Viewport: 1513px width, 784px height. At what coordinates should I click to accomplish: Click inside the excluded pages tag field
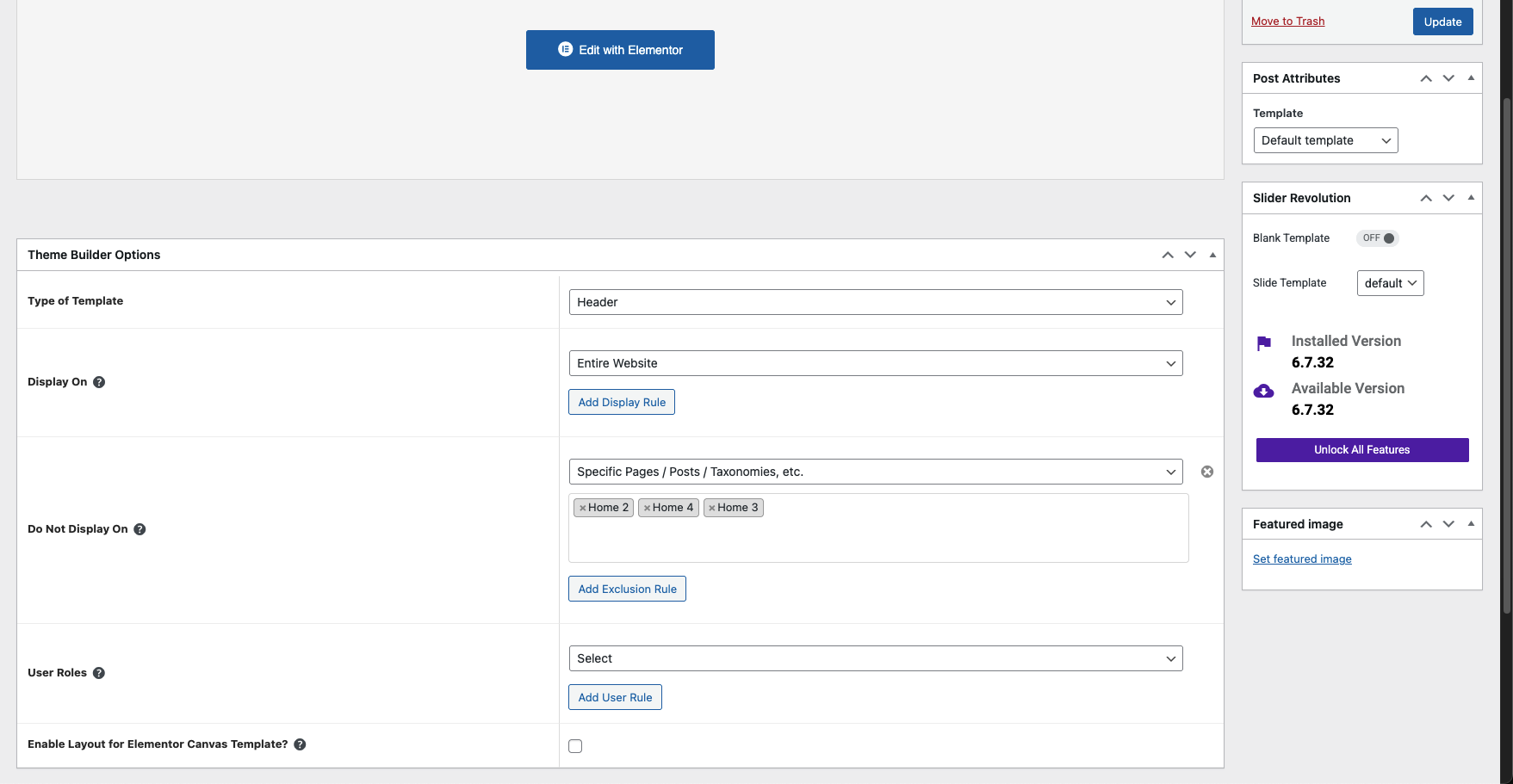coord(878,538)
